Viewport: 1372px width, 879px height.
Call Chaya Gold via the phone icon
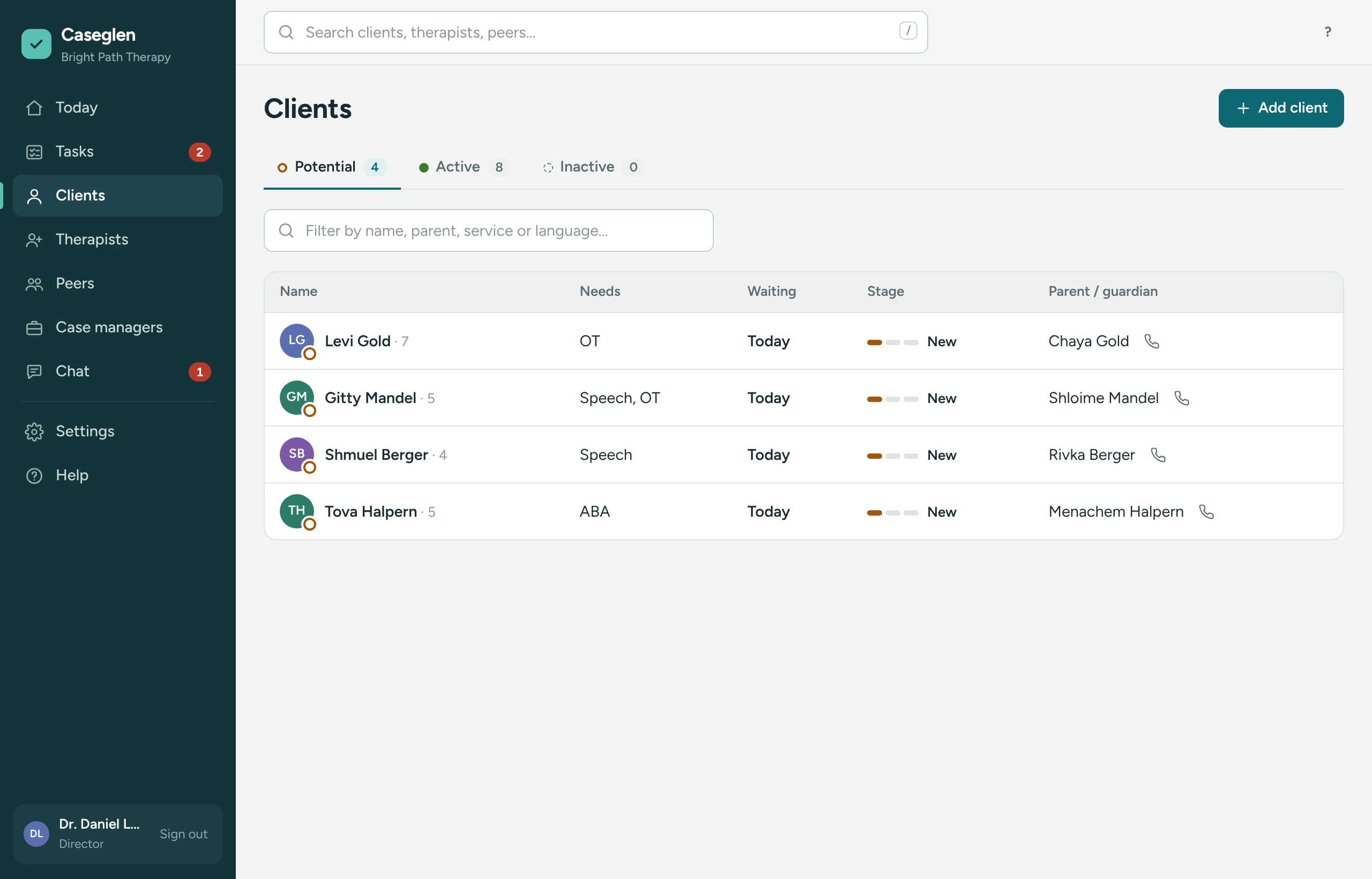click(1152, 341)
